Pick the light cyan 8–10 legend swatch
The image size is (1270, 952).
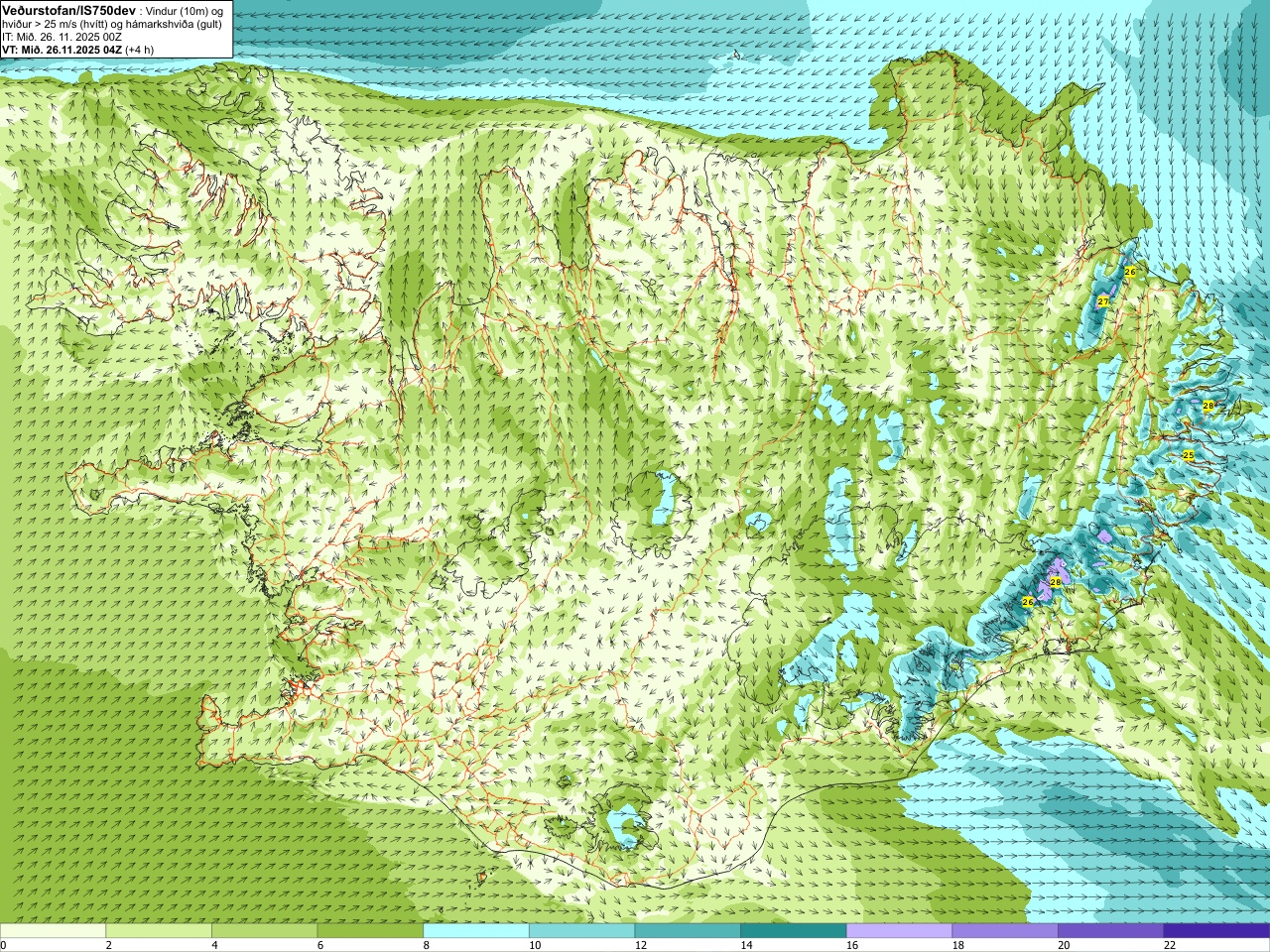point(476,931)
